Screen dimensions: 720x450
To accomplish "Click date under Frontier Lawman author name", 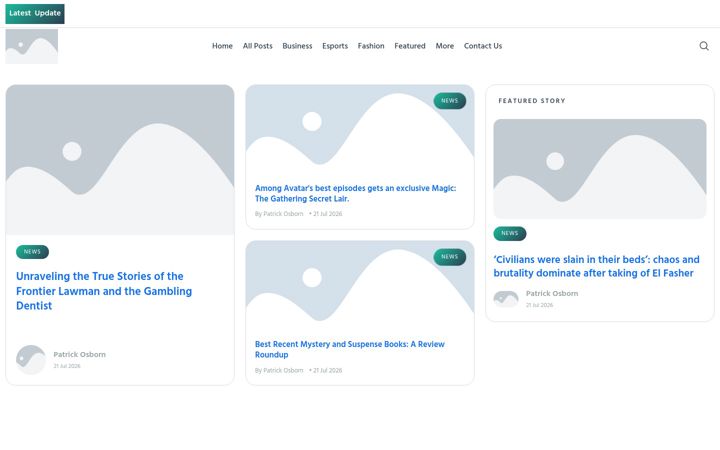I will pos(67,366).
